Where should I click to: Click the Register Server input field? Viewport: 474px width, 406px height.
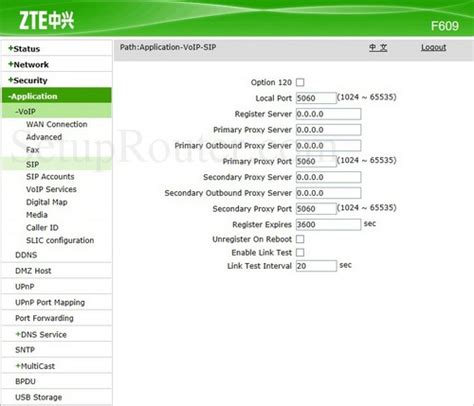[x=328, y=114]
